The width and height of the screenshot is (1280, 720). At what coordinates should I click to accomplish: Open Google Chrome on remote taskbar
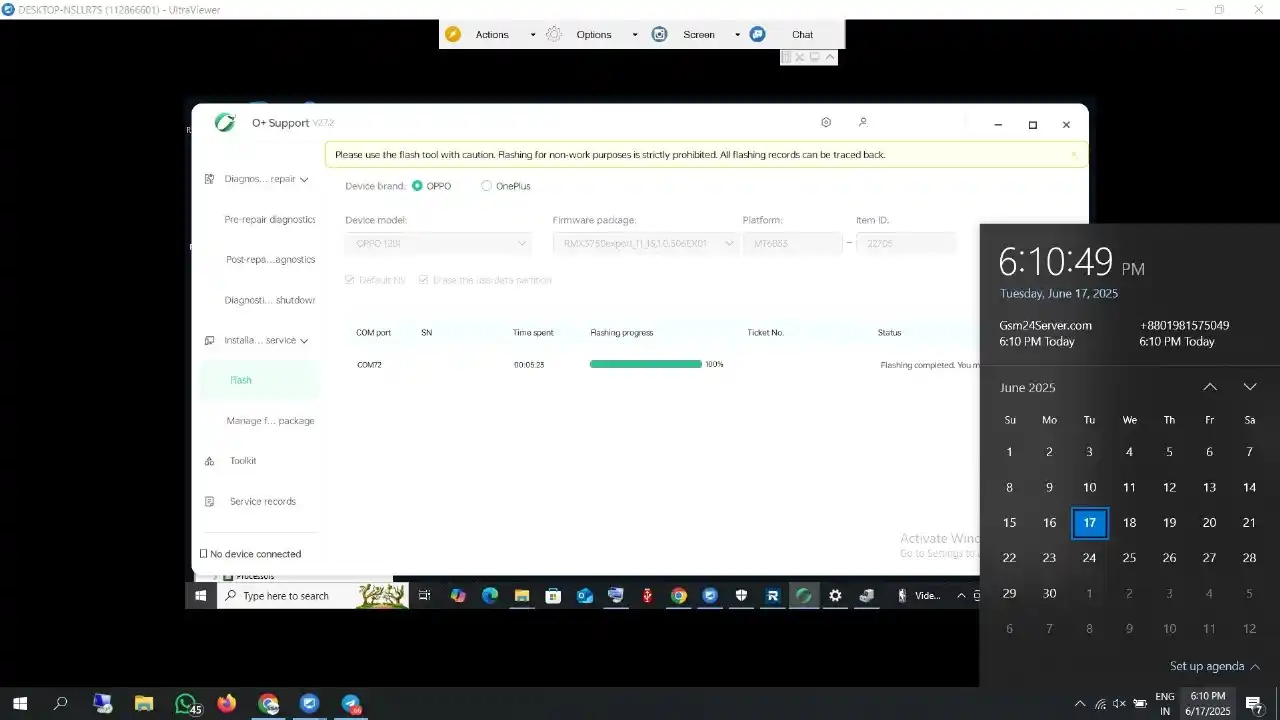pos(679,595)
